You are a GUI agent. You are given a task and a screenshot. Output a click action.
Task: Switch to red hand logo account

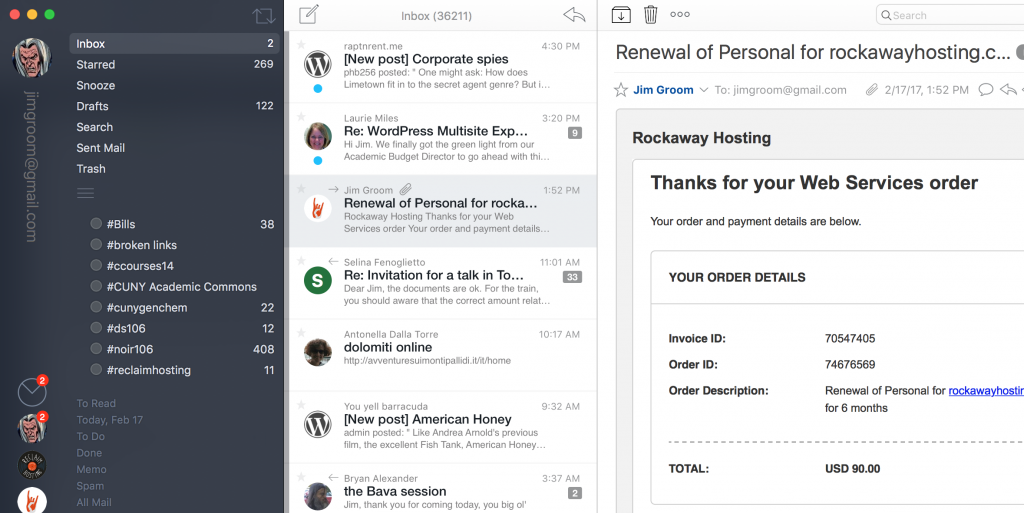coord(32,501)
